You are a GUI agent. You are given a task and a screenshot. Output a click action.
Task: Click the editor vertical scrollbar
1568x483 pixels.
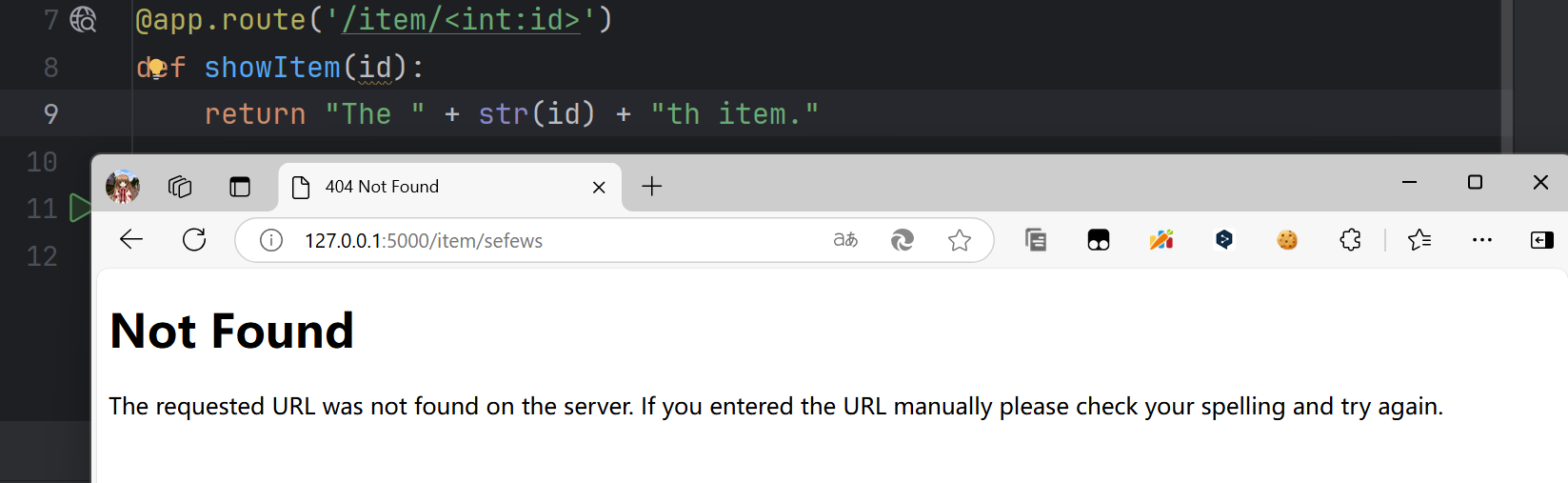pyautogui.click(x=1507, y=76)
